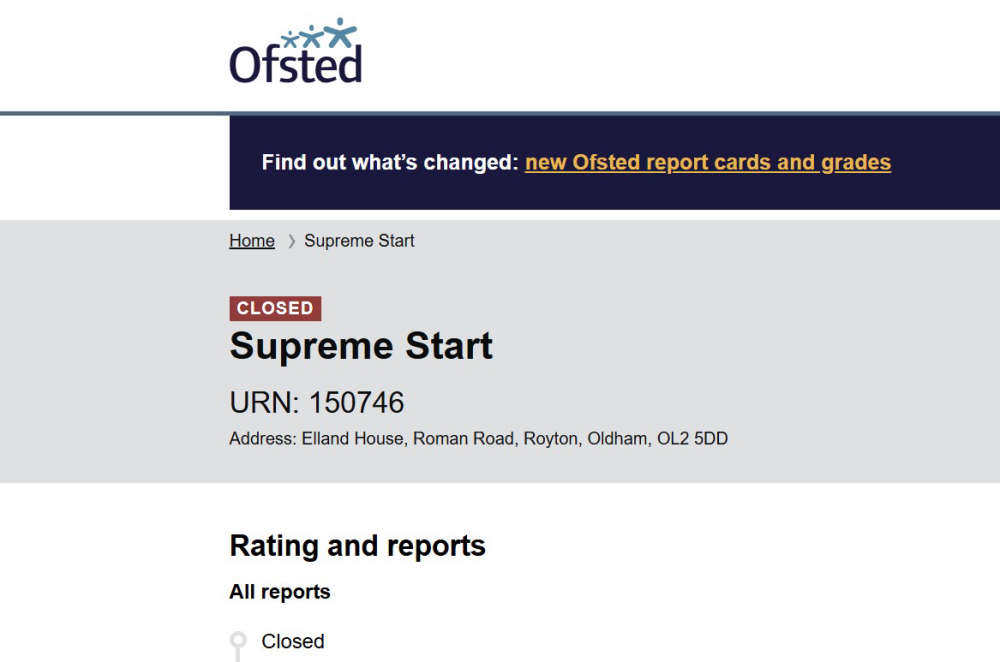Go to Home via the breadcrumb

tap(252, 241)
